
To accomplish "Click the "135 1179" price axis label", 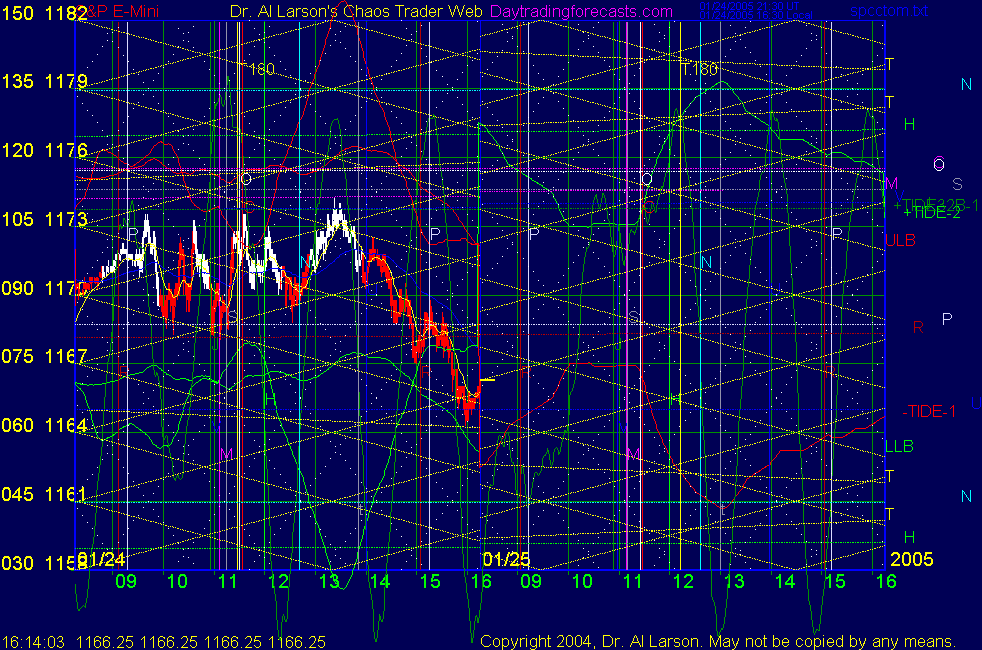I will click(x=44, y=81).
